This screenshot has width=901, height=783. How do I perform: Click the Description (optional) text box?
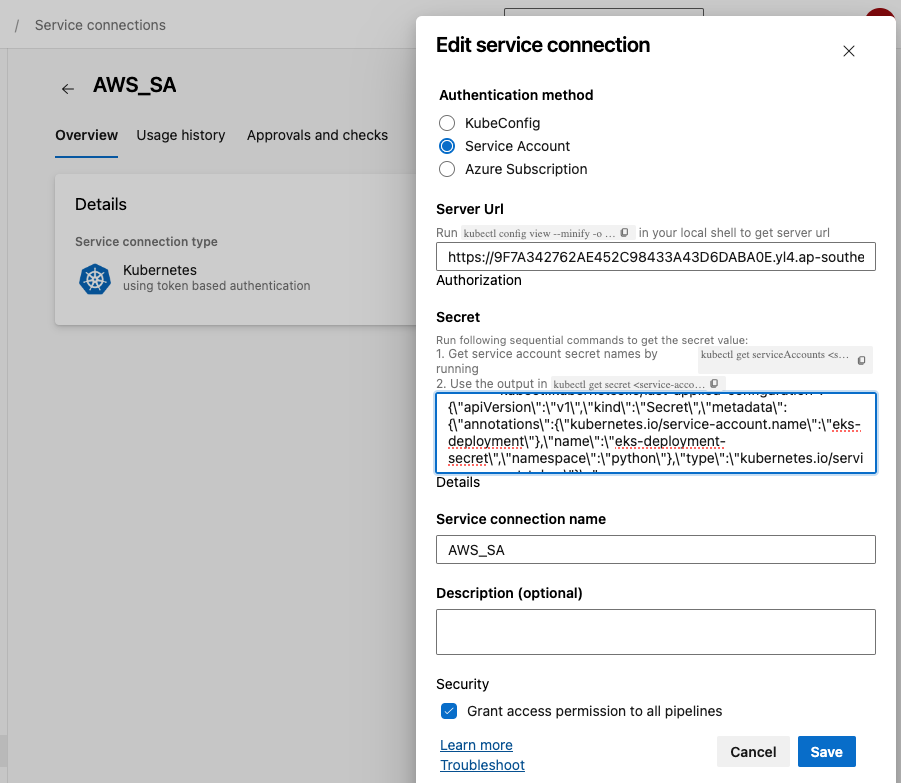(x=656, y=632)
